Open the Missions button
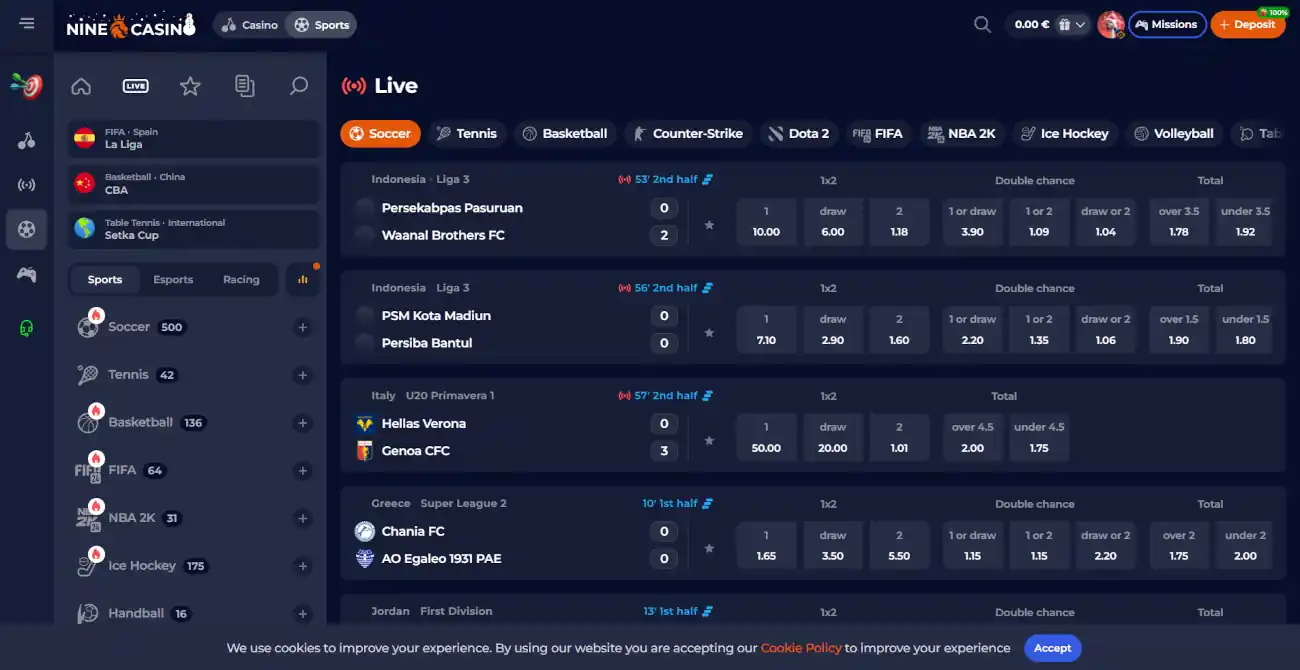Image resolution: width=1300 pixels, height=670 pixels. (x=1167, y=25)
